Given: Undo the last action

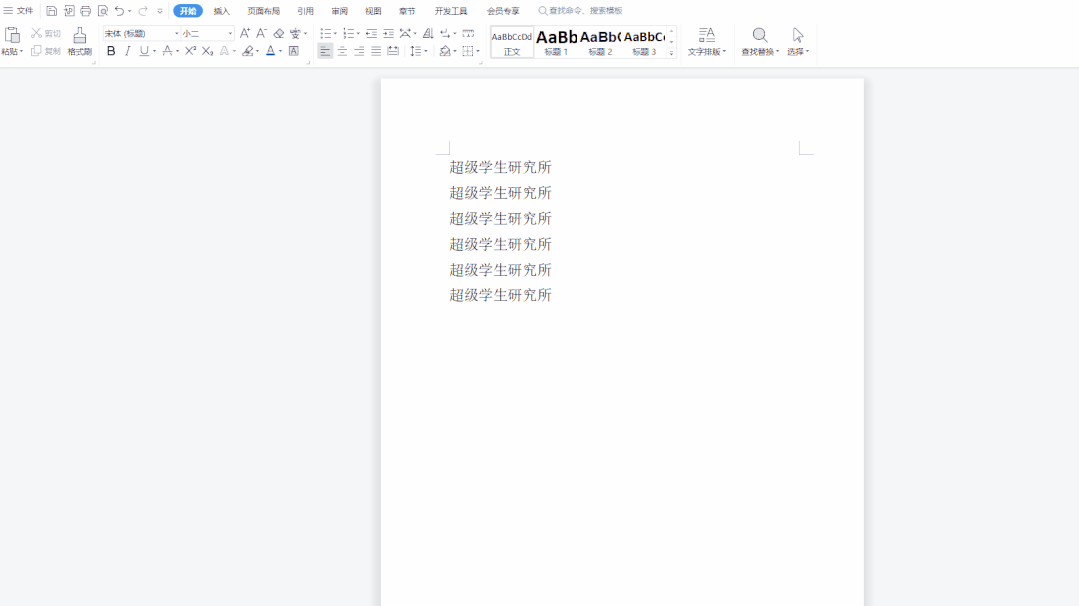Looking at the screenshot, I should coord(119,11).
